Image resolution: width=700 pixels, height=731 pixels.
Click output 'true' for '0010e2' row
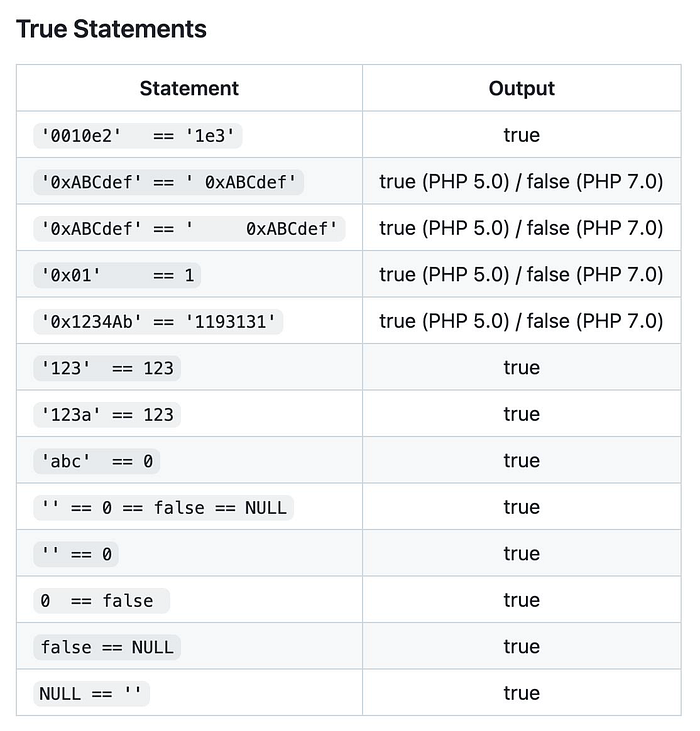click(521, 135)
